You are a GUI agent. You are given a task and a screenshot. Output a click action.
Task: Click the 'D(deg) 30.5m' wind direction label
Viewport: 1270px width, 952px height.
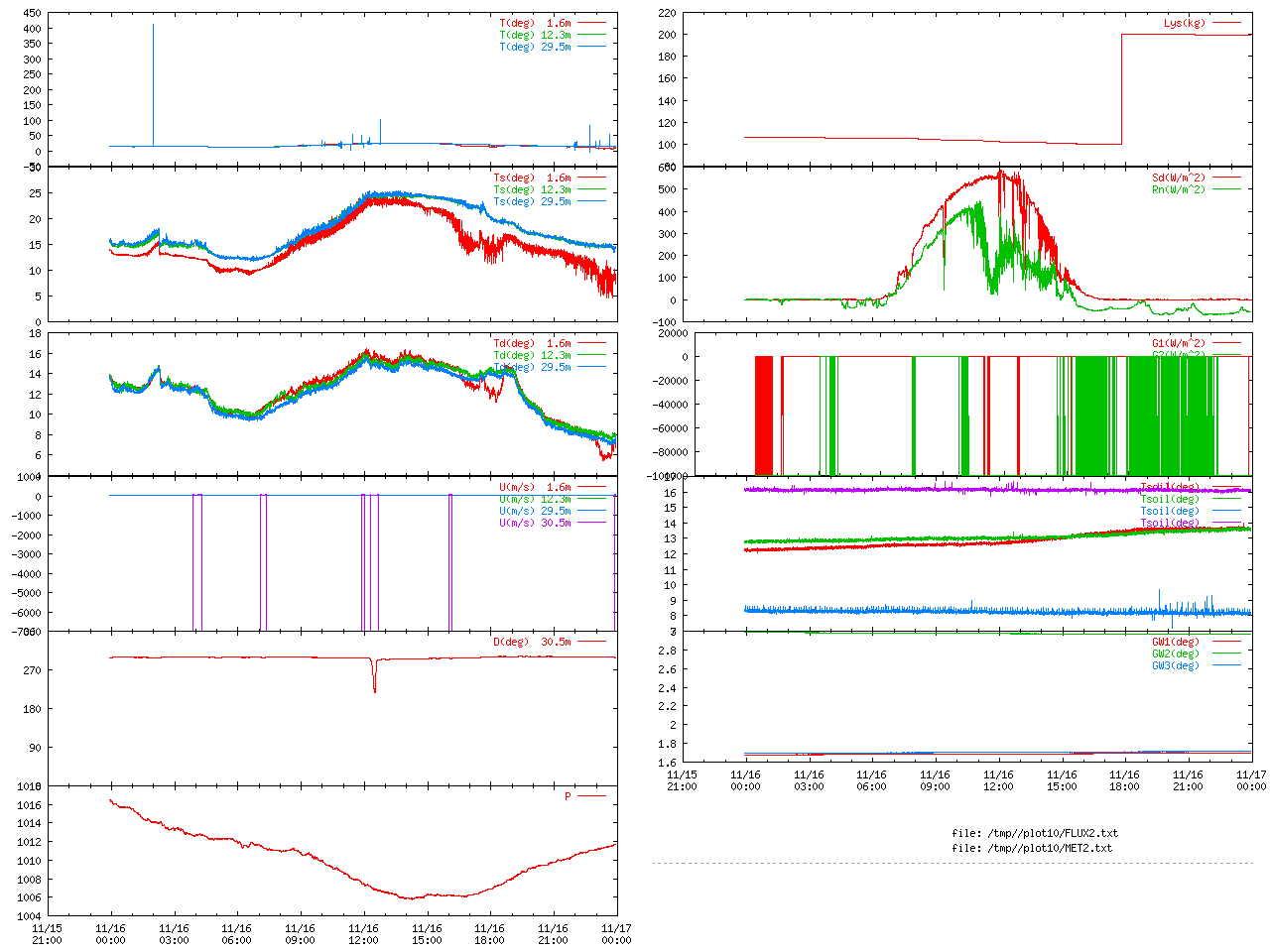(533, 643)
